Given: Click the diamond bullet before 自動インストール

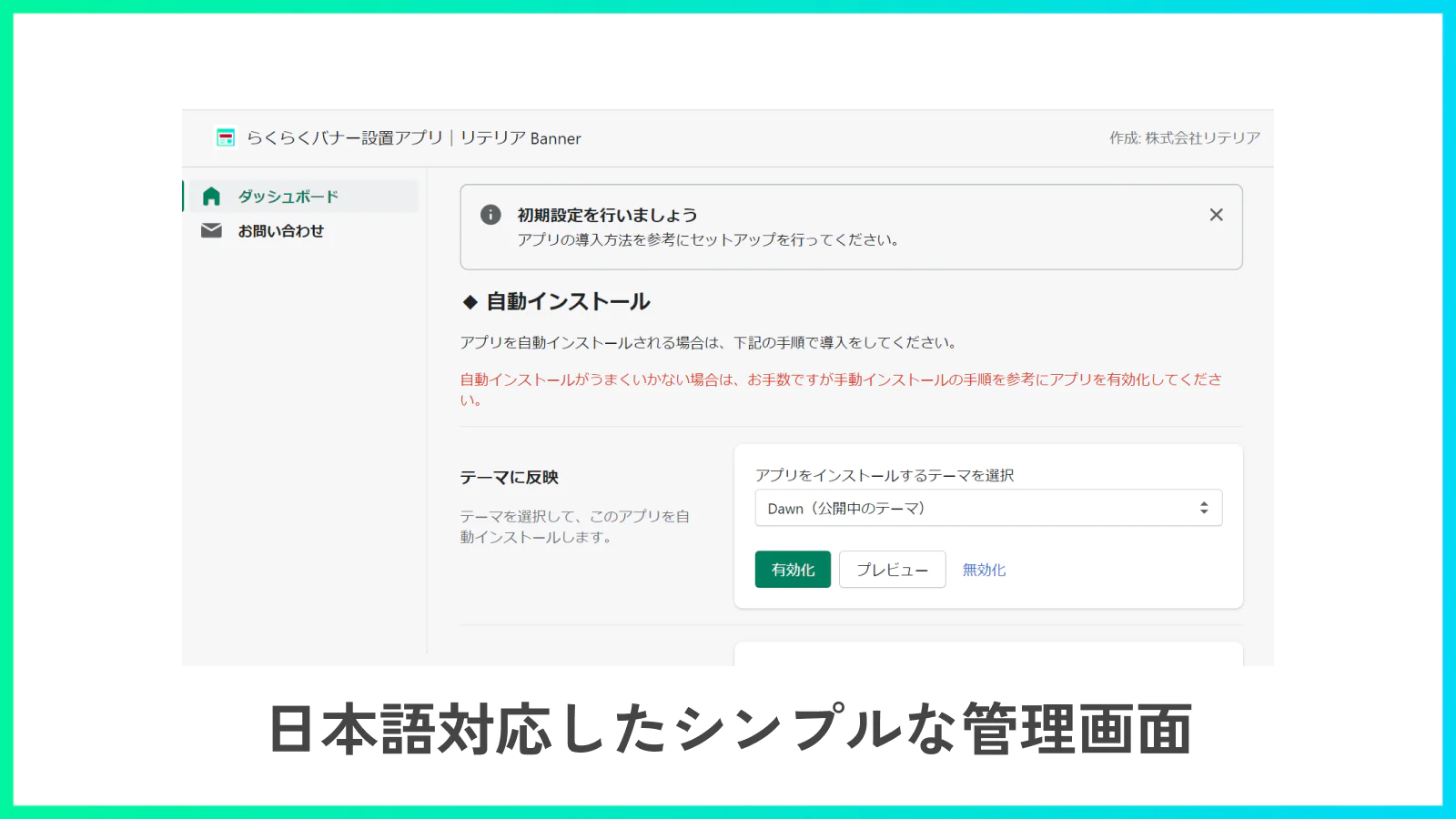Looking at the screenshot, I should pos(470,302).
